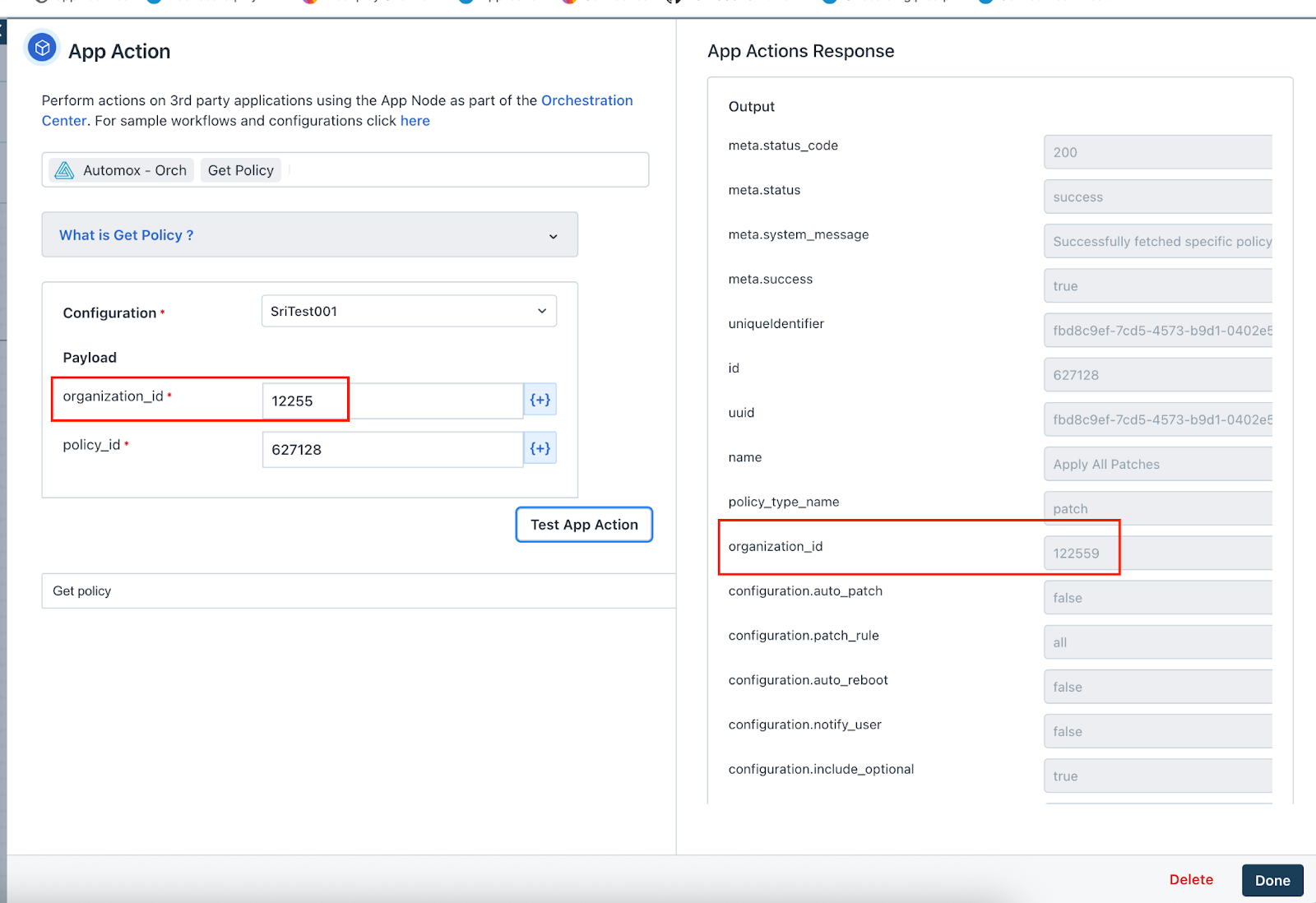Select the Get Policy action chip
Image resolution: width=1316 pixels, height=903 pixels.
pos(241,170)
